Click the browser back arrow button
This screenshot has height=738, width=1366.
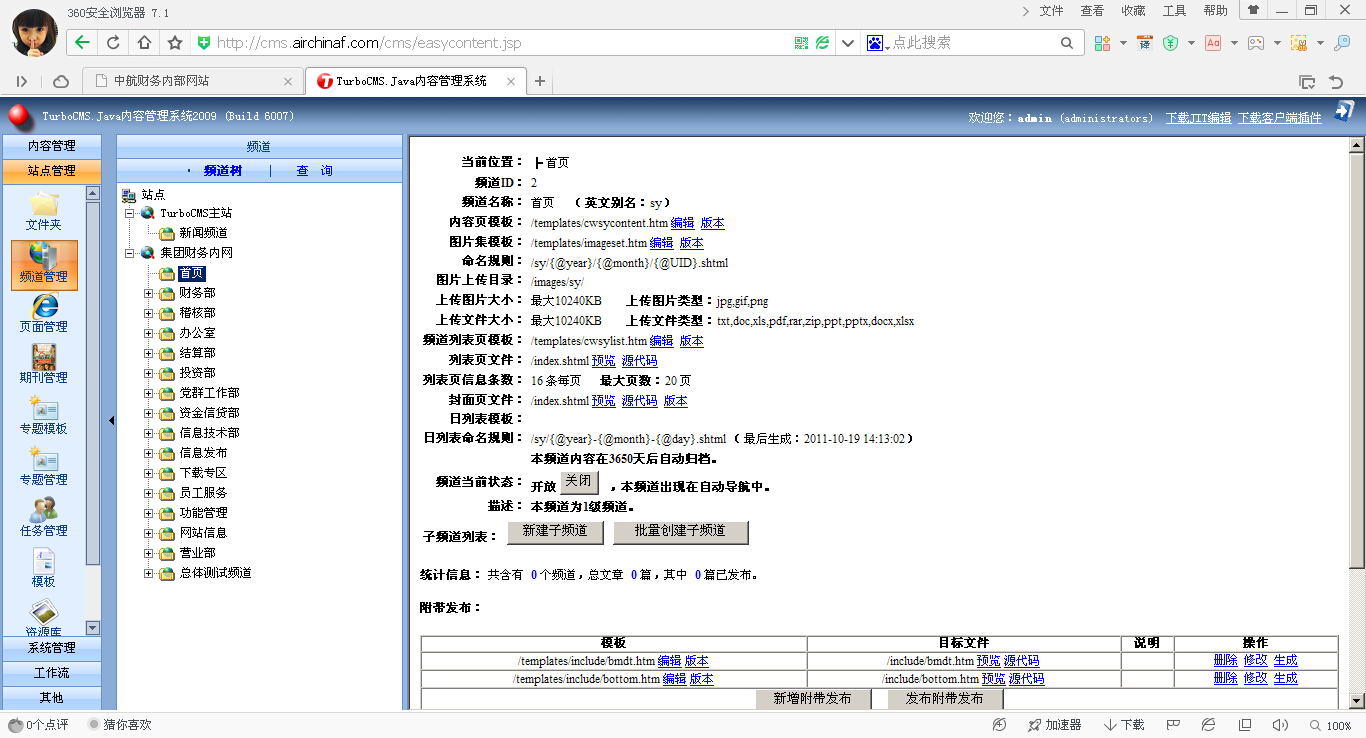click(x=82, y=43)
